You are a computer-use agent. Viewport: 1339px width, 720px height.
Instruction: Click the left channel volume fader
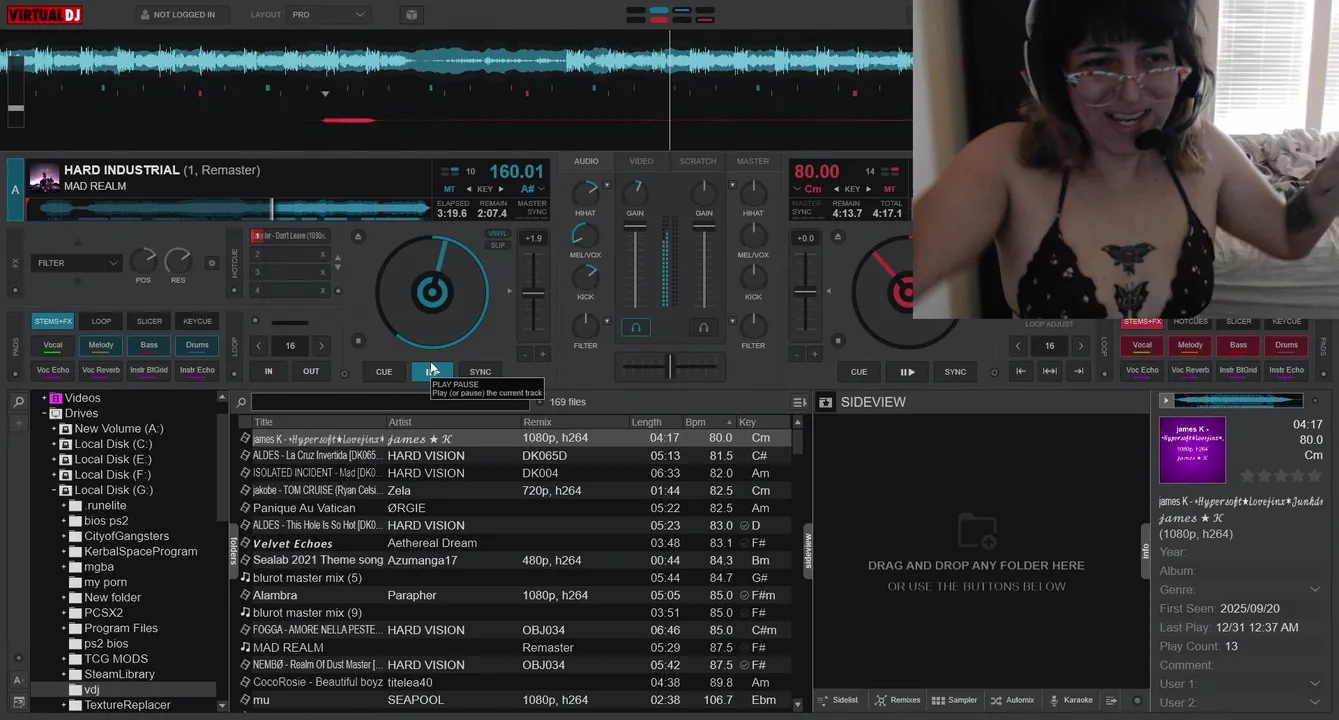pos(635,228)
